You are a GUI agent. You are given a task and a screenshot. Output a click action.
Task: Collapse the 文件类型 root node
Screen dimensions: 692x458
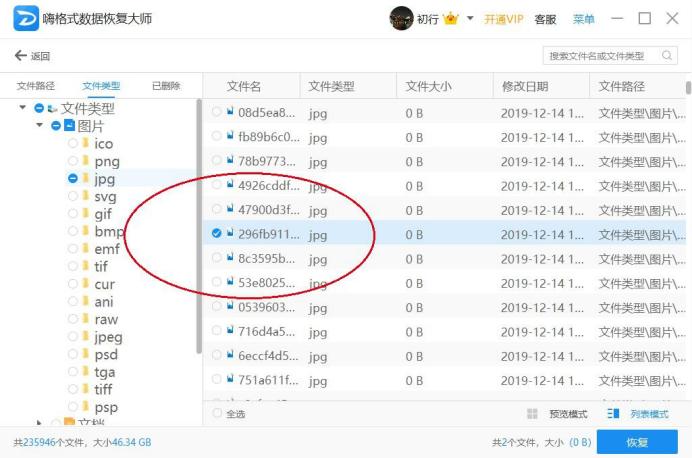tap(23, 107)
